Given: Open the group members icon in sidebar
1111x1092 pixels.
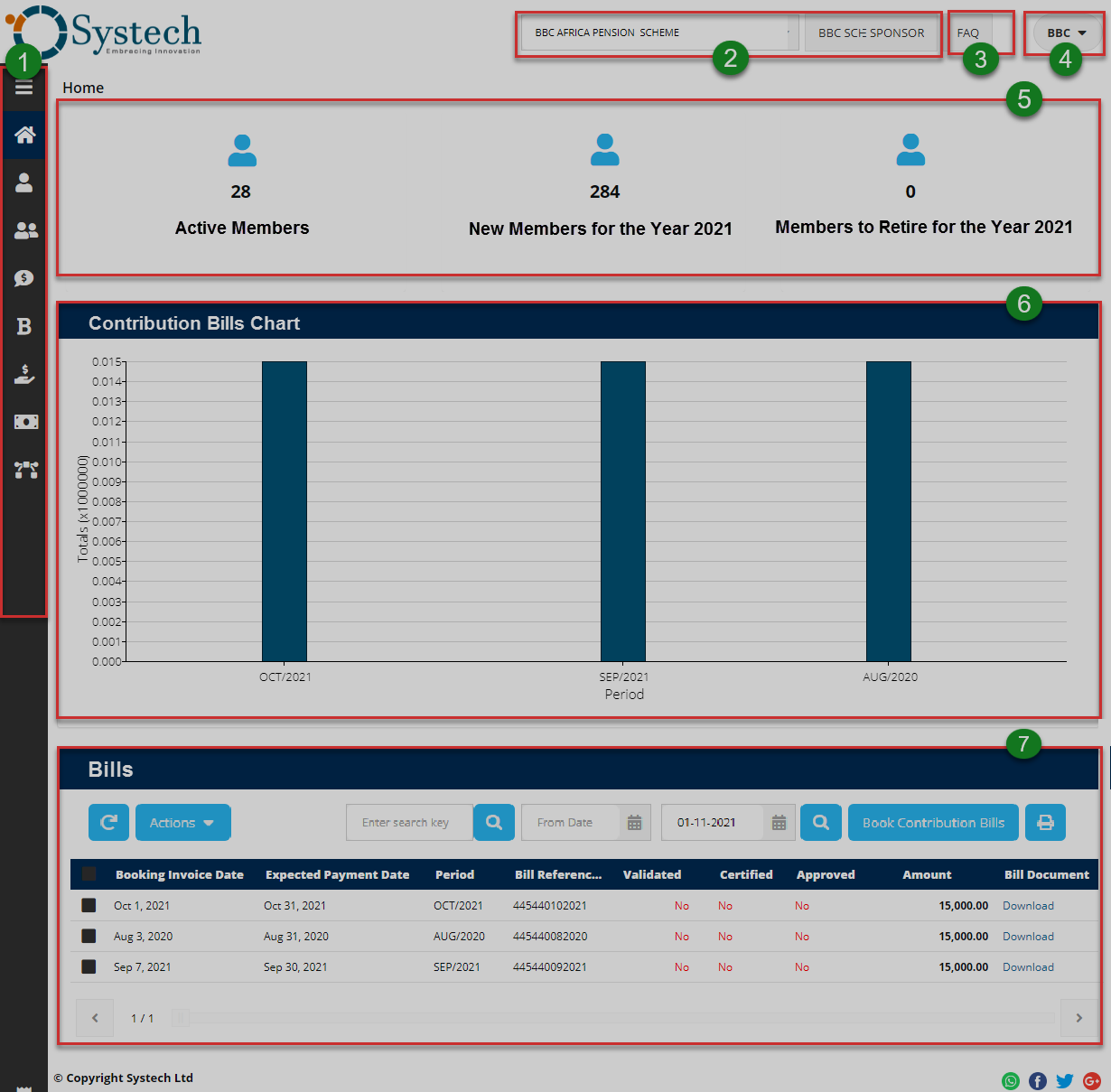Looking at the screenshot, I should click(25, 230).
